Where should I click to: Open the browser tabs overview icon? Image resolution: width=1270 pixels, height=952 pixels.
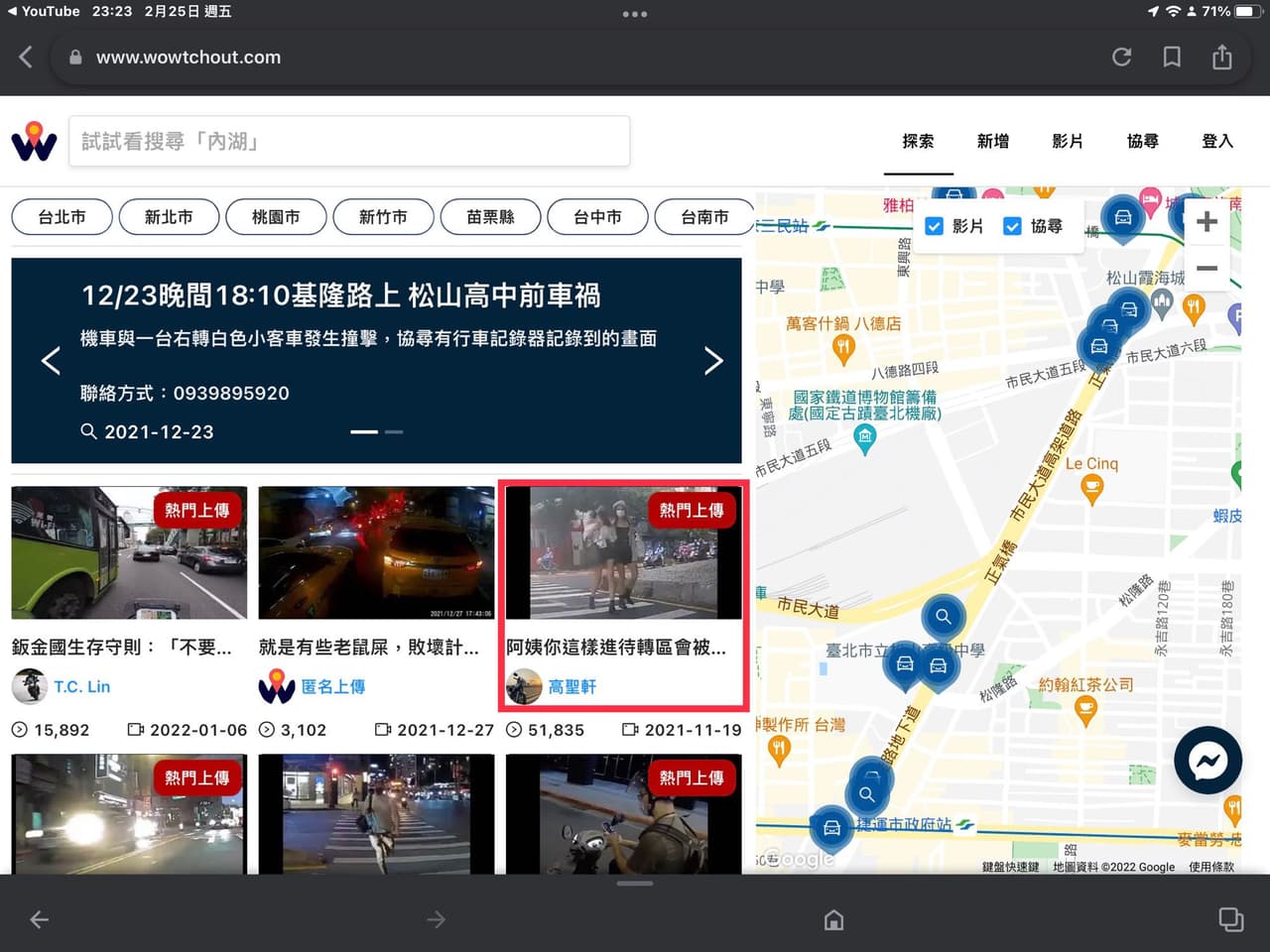(x=1231, y=919)
